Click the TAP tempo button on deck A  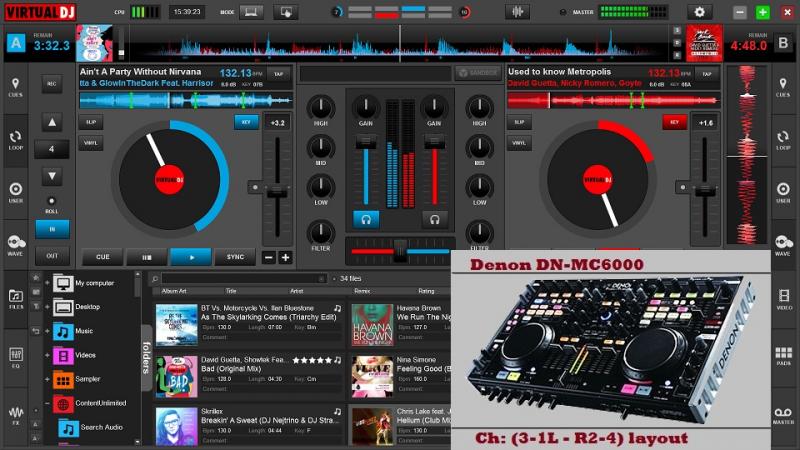pos(279,74)
